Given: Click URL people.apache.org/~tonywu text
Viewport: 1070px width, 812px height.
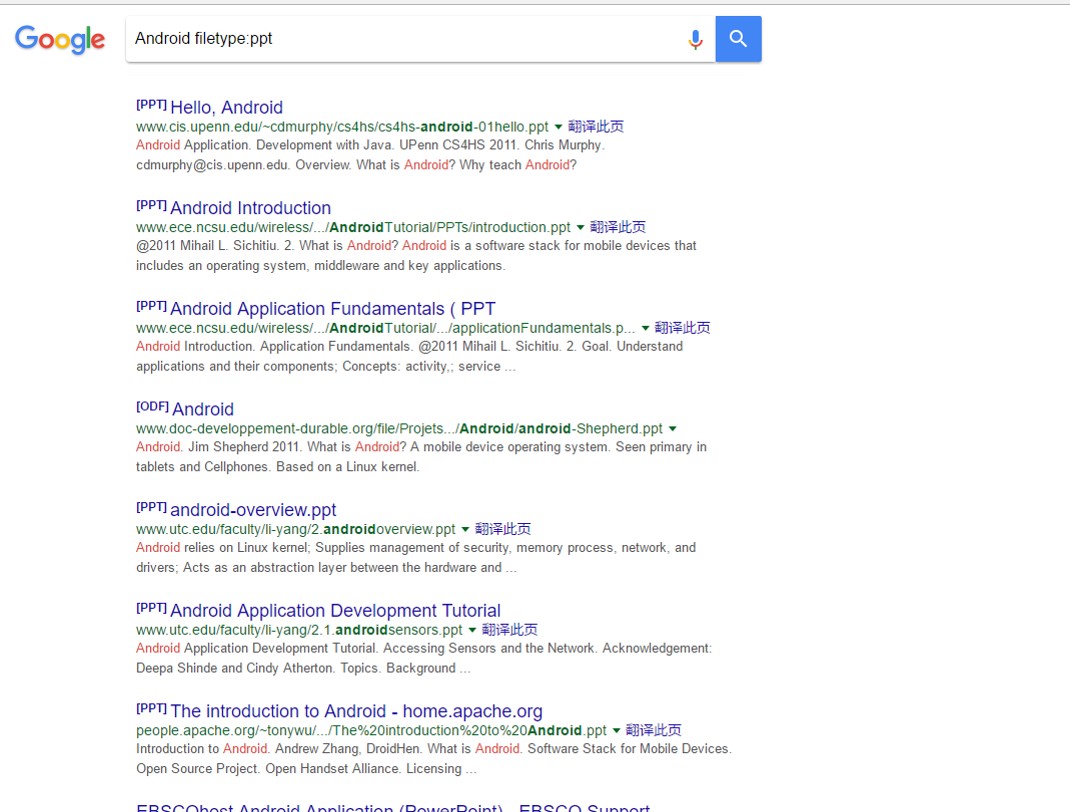Looking at the screenshot, I should point(371,731).
